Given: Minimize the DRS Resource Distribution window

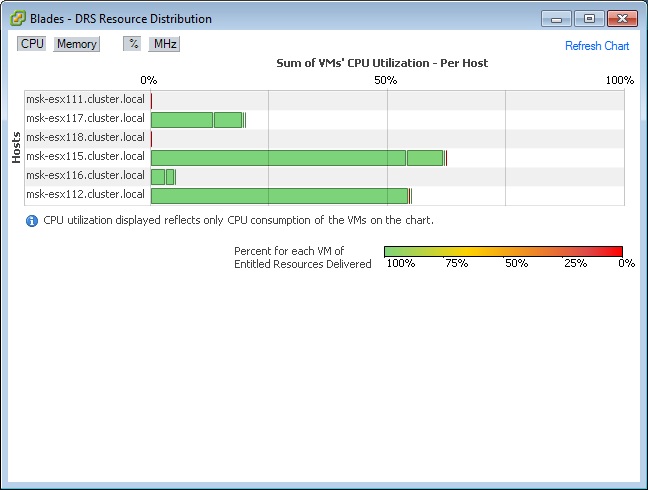Looking at the screenshot, I should tap(556, 19).
